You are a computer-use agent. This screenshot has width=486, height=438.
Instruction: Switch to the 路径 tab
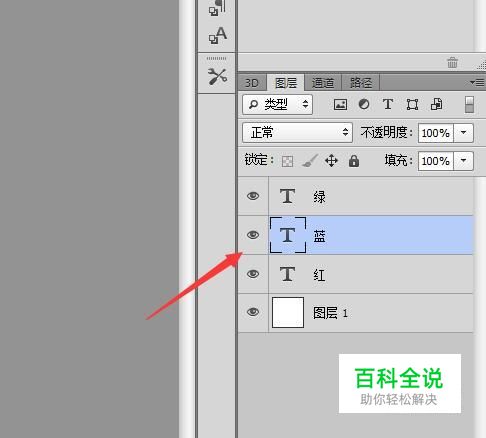[x=361, y=83]
